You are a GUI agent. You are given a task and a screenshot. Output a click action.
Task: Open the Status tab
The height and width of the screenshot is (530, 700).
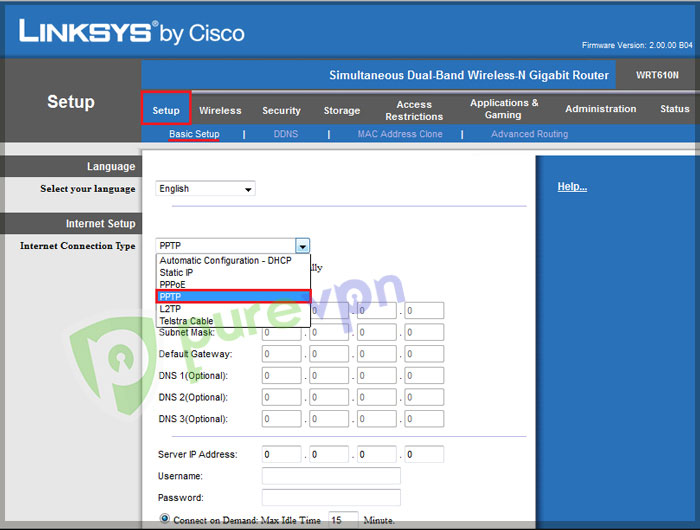(675, 109)
